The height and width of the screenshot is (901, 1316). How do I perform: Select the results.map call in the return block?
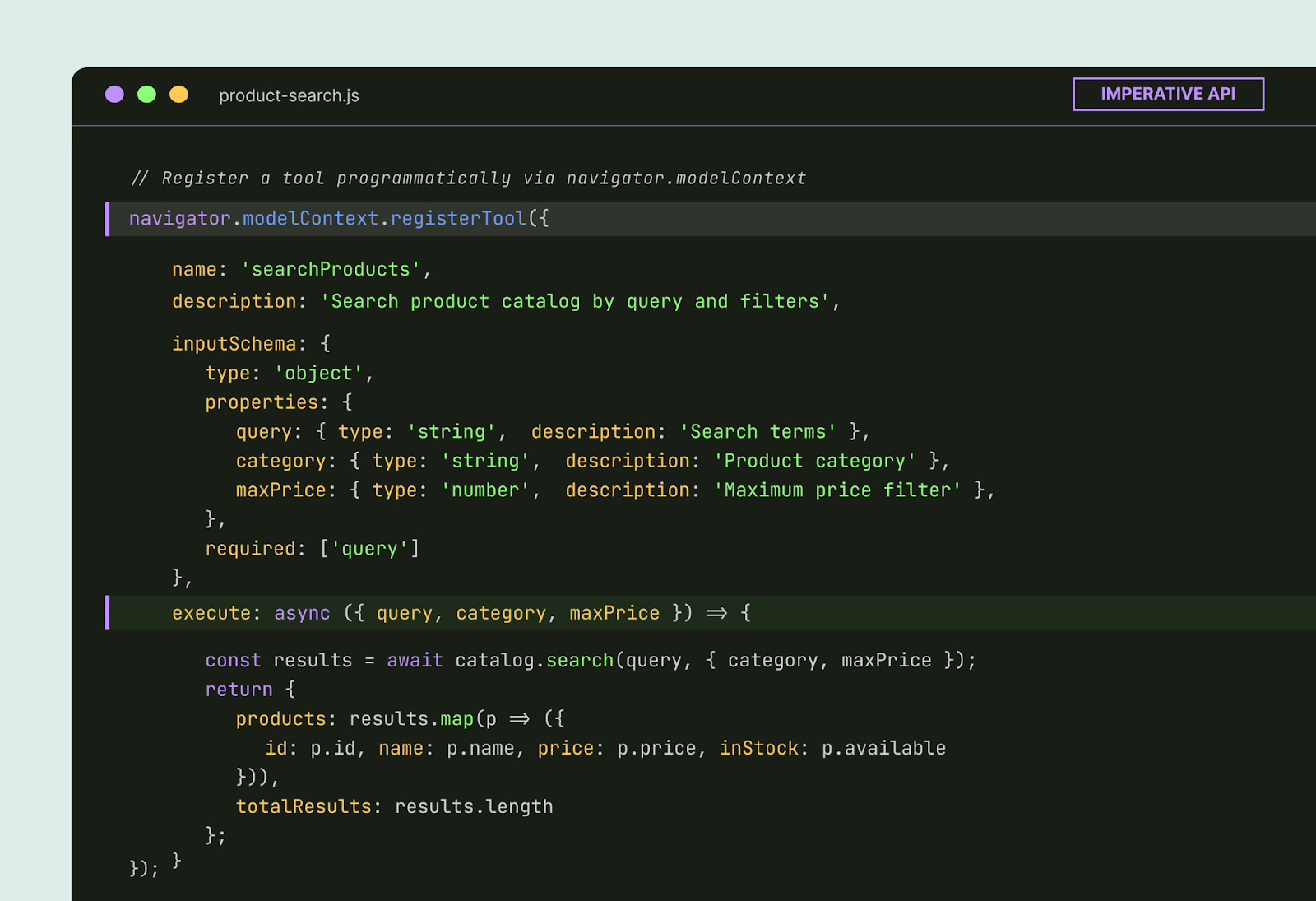tap(411, 718)
